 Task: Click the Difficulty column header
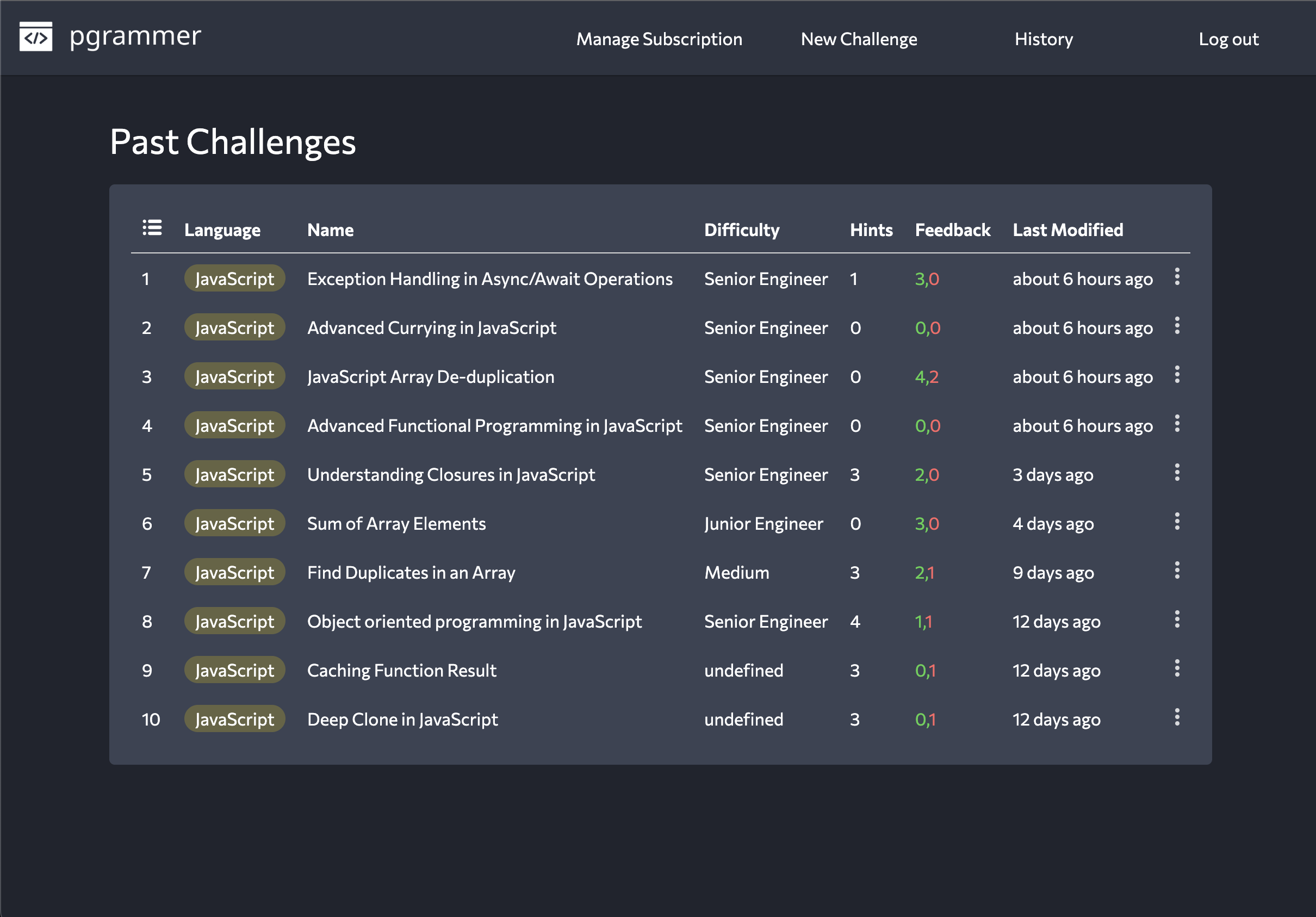click(741, 230)
